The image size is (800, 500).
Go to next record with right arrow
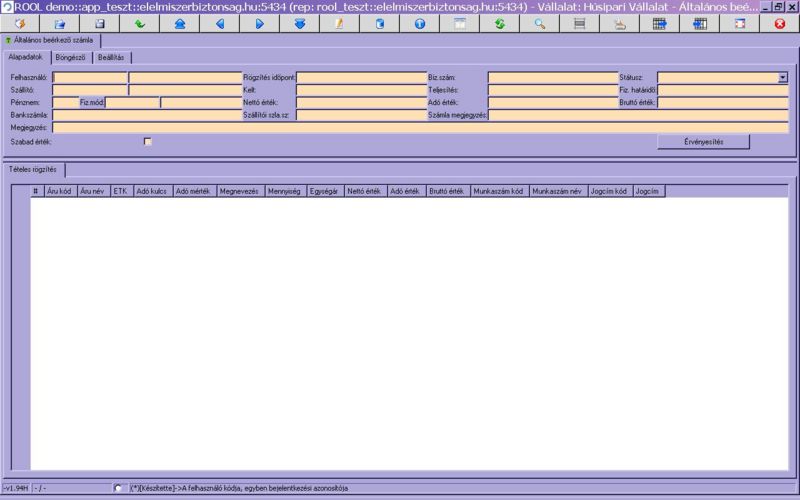click(259, 23)
